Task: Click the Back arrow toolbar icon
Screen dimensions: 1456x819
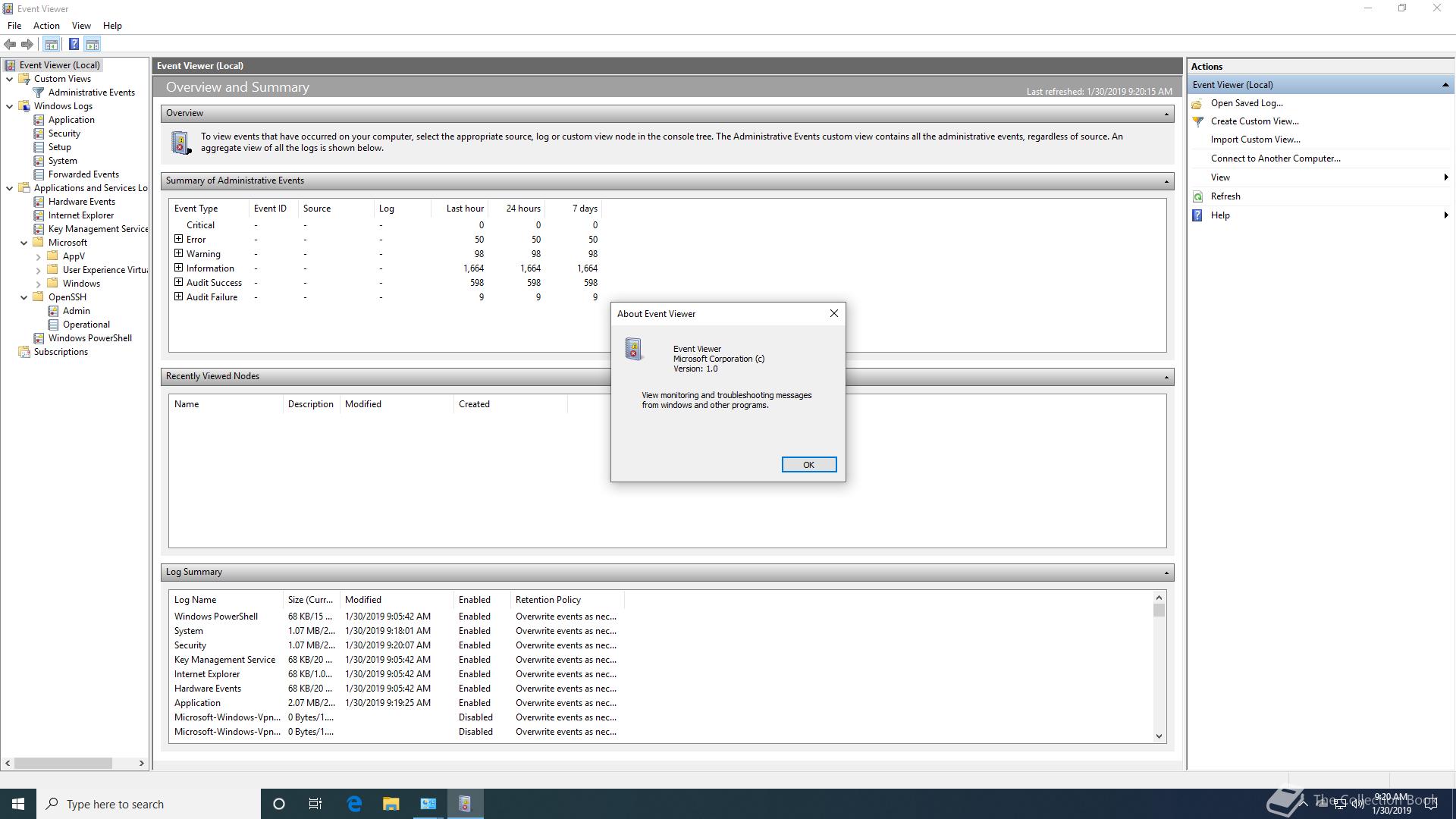Action: click(10, 44)
